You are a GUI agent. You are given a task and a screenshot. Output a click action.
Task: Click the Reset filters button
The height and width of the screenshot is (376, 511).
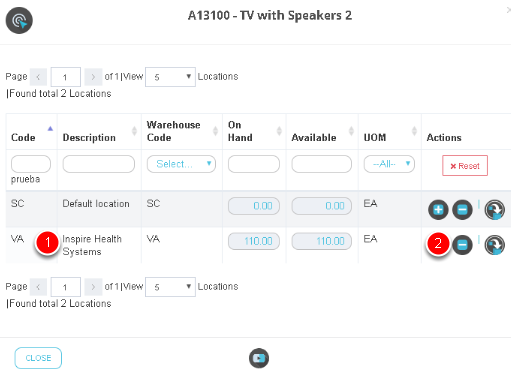(x=465, y=166)
